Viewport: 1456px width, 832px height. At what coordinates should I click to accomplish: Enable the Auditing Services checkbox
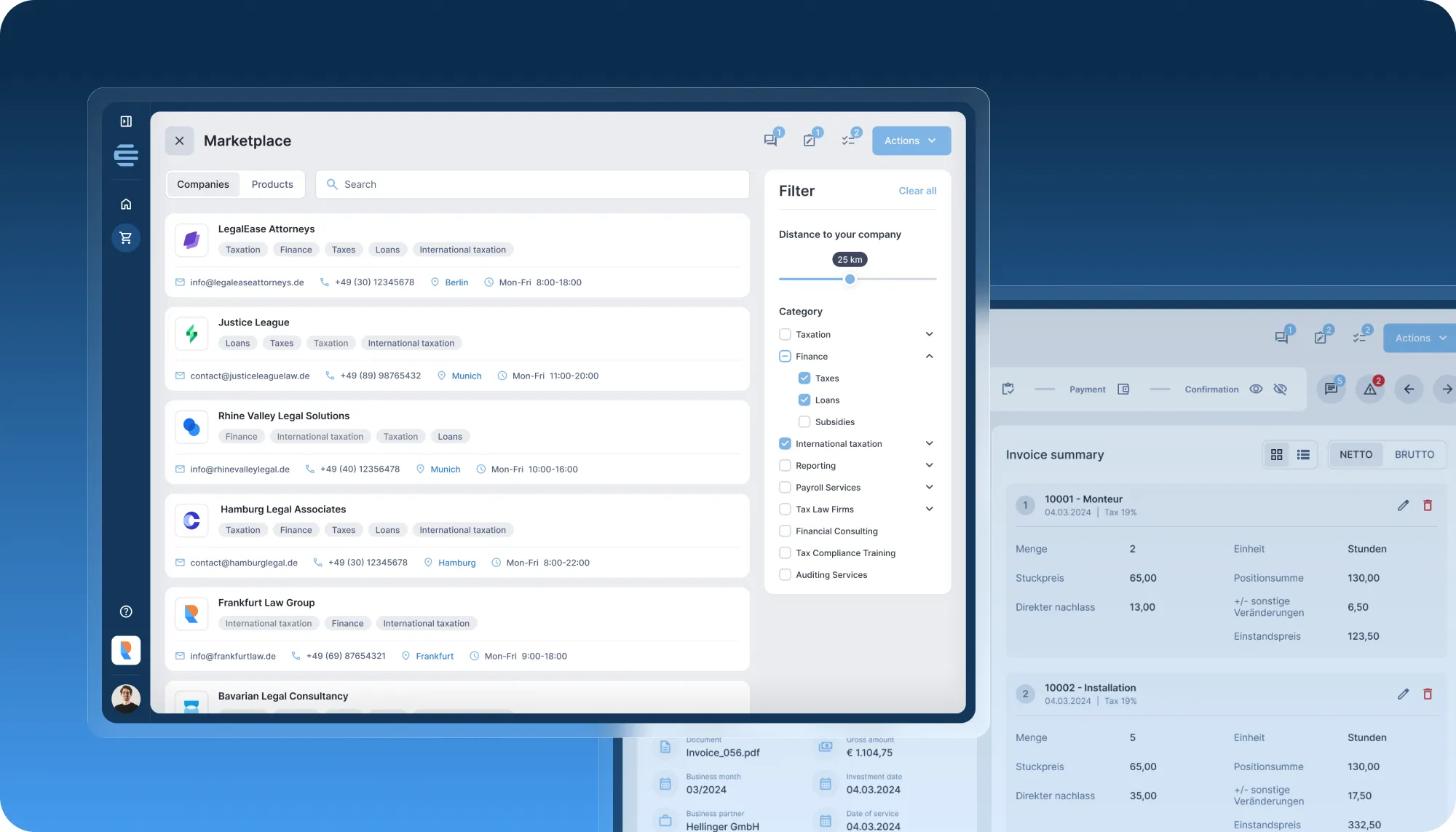[785, 574]
